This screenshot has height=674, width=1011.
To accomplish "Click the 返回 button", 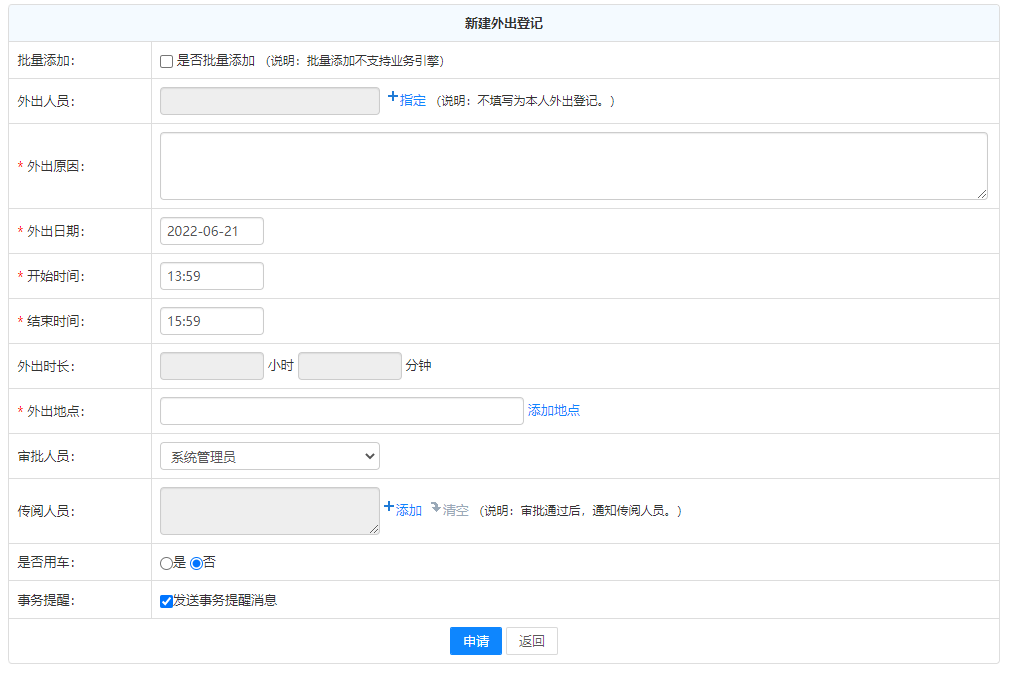I will 532,641.
